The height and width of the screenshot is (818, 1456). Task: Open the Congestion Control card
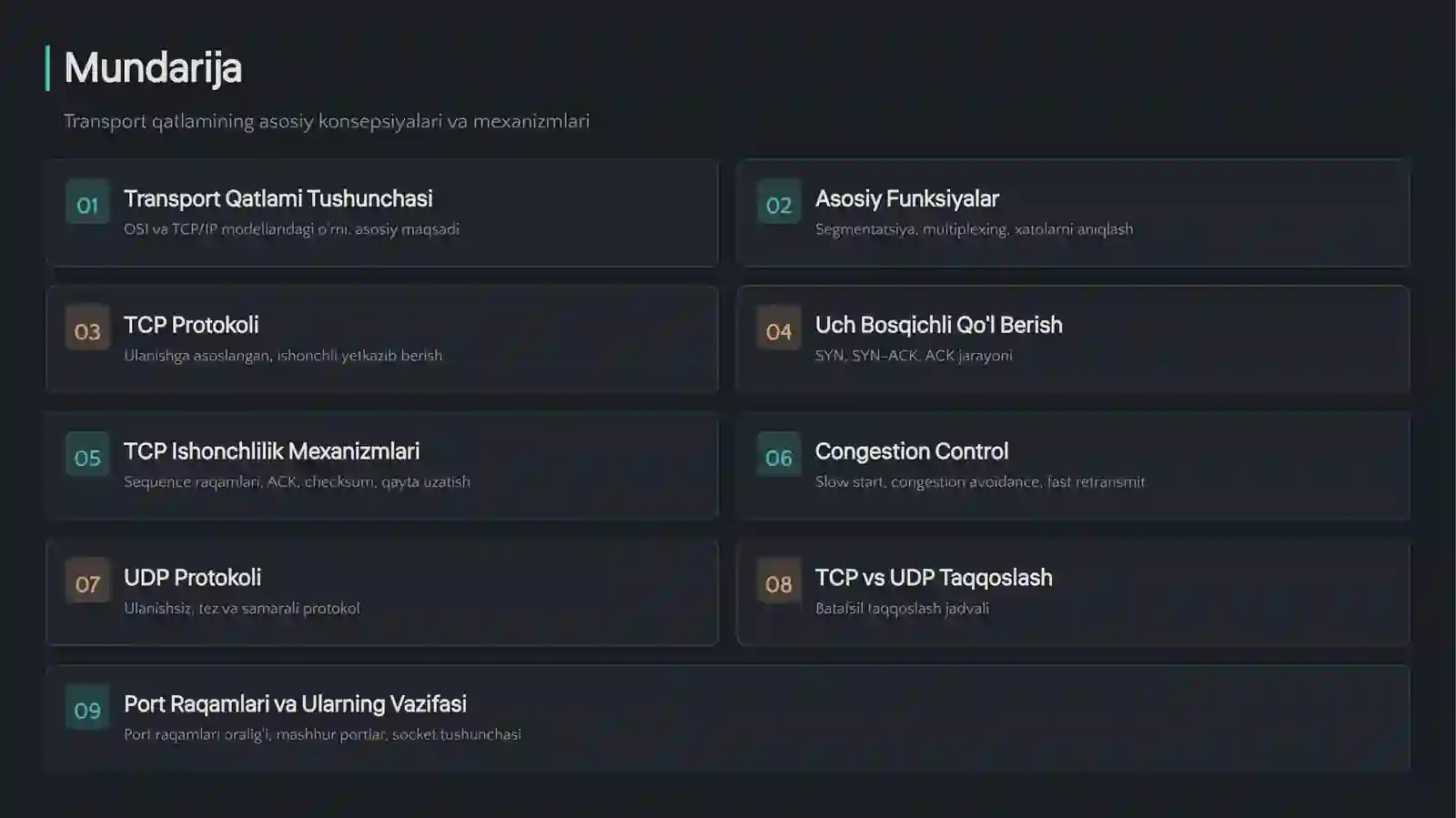pos(1073,465)
